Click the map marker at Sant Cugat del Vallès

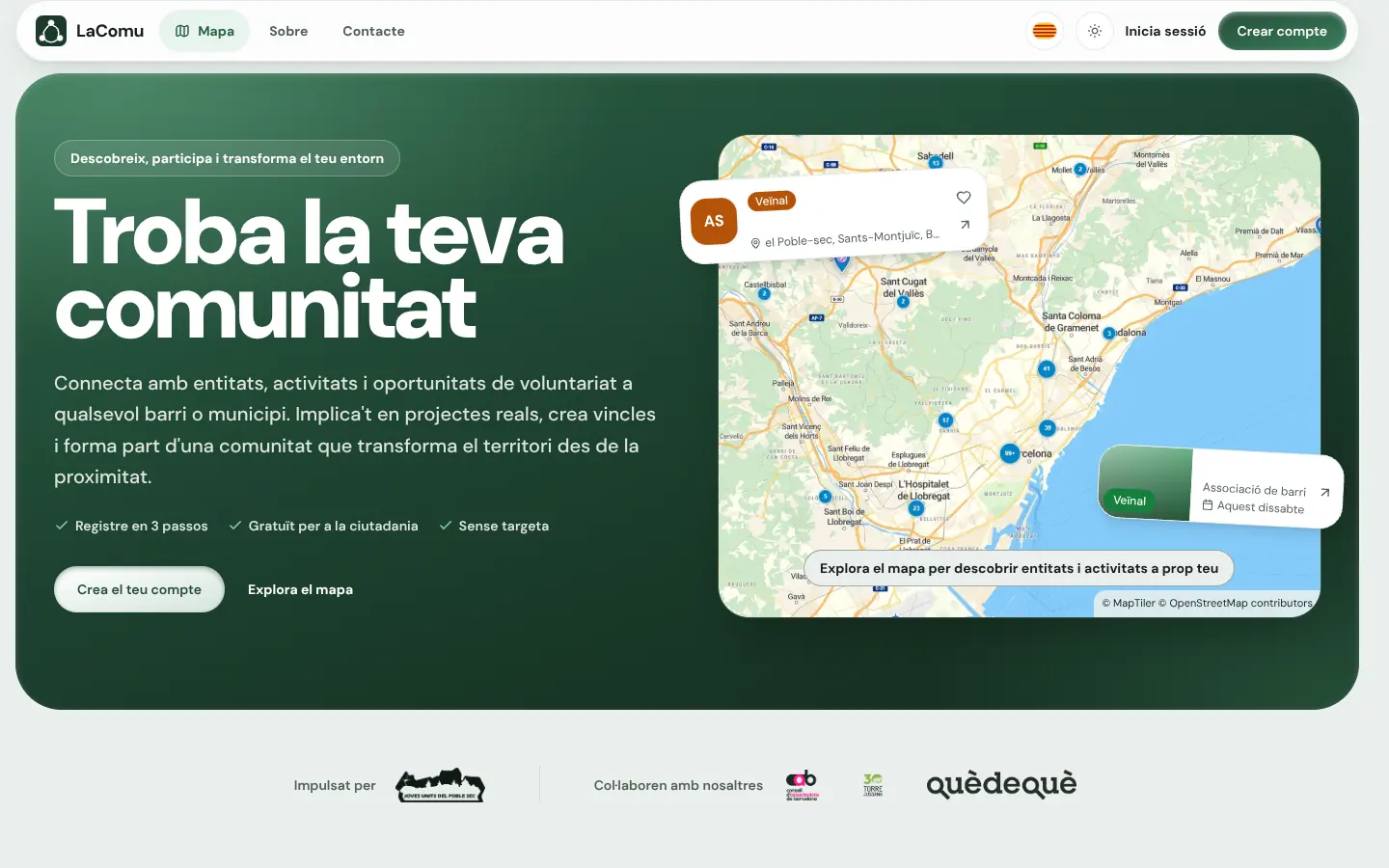tap(903, 302)
